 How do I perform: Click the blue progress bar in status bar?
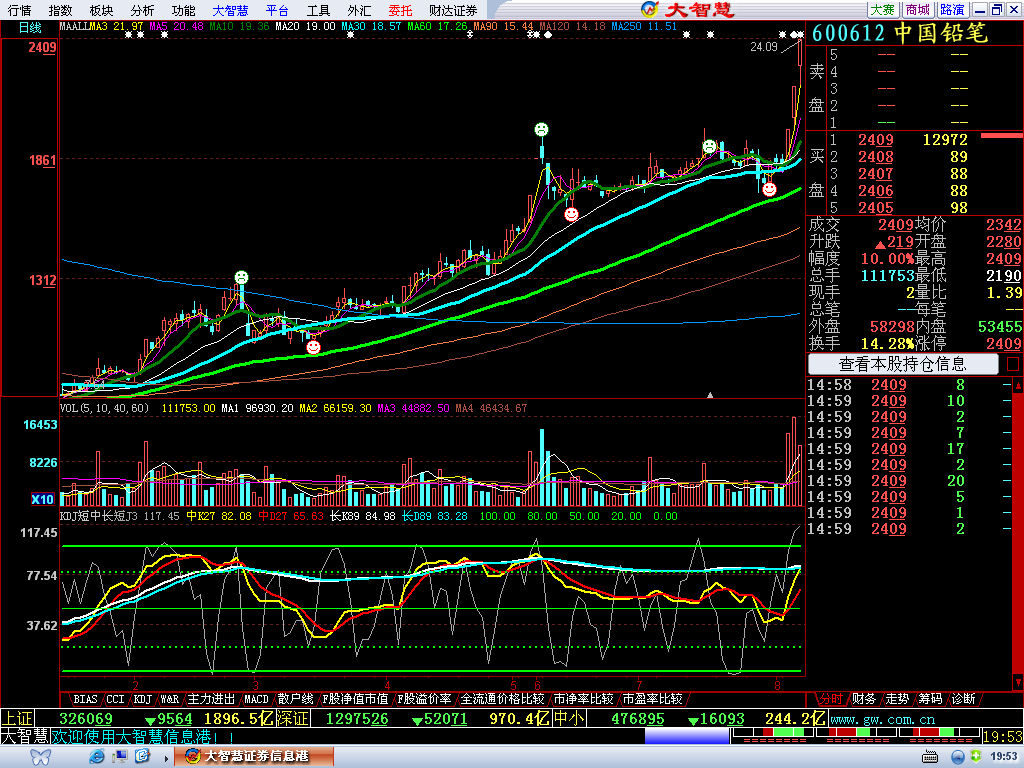(x=686, y=737)
